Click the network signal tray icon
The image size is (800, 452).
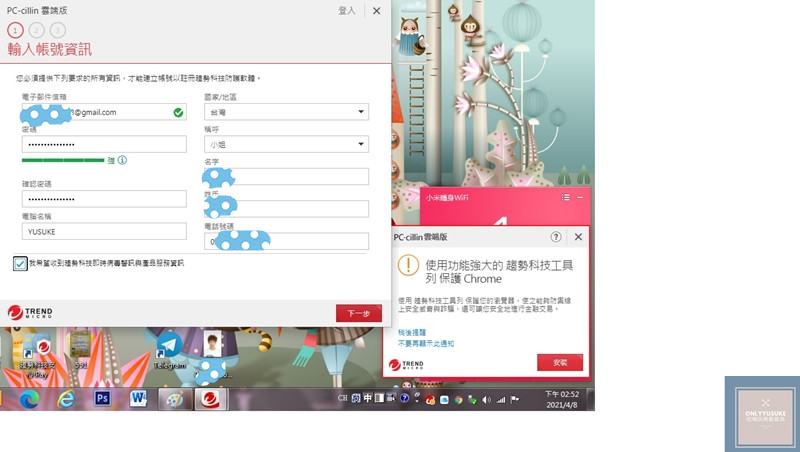[501, 400]
